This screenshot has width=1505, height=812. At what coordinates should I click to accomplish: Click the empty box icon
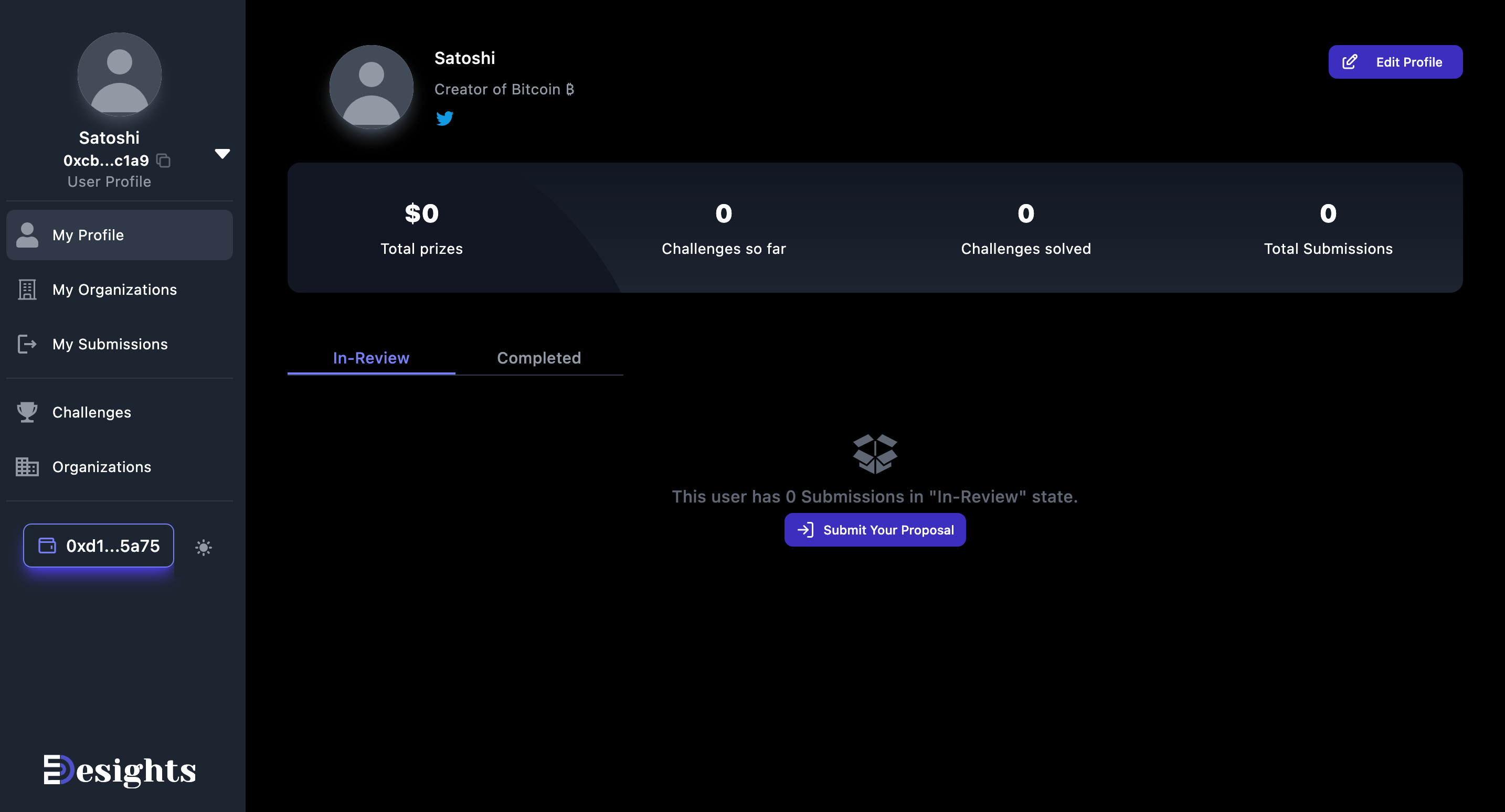[875, 453]
